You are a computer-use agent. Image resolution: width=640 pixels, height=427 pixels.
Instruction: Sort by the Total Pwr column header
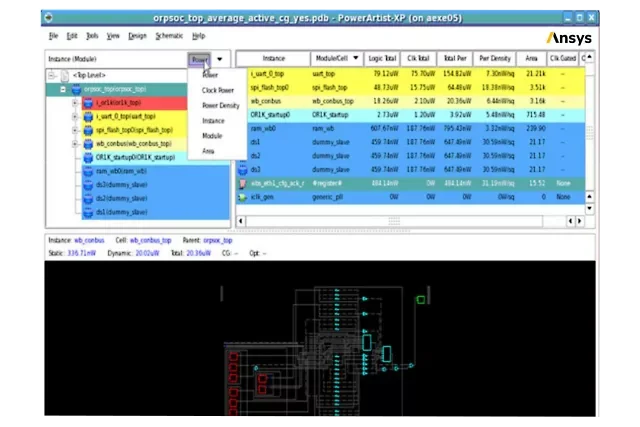coord(455,58)
